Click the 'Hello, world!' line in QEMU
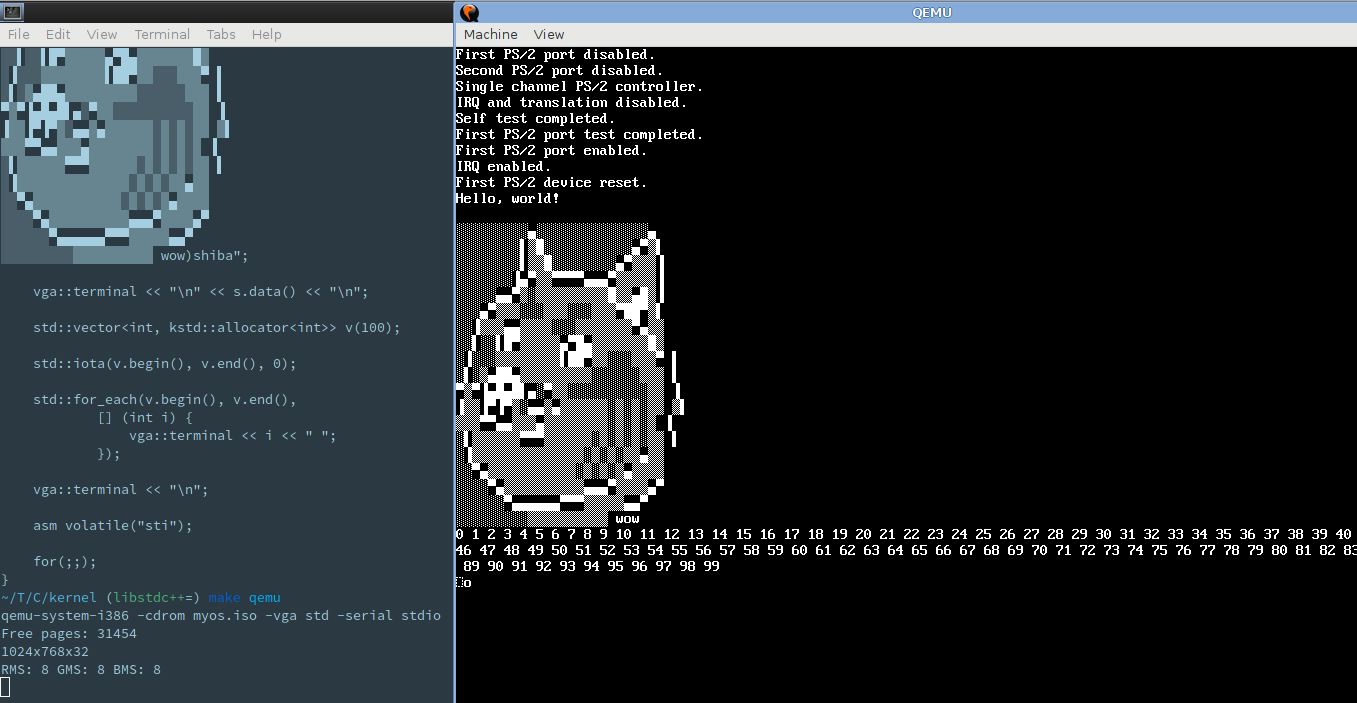1357x703 pixels. click(x=507, y=198)
